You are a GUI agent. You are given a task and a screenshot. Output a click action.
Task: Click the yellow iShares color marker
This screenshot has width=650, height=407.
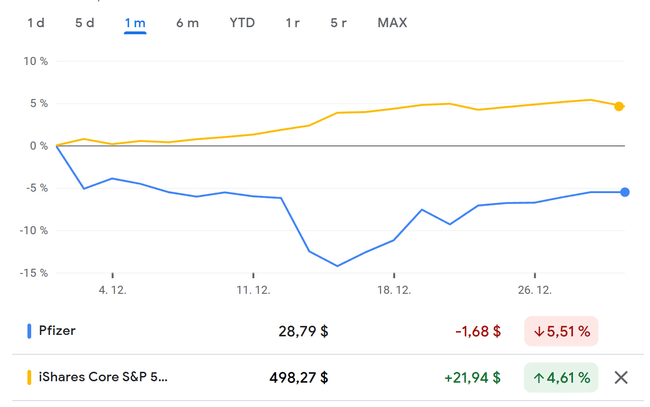click(x=26, y=377)
